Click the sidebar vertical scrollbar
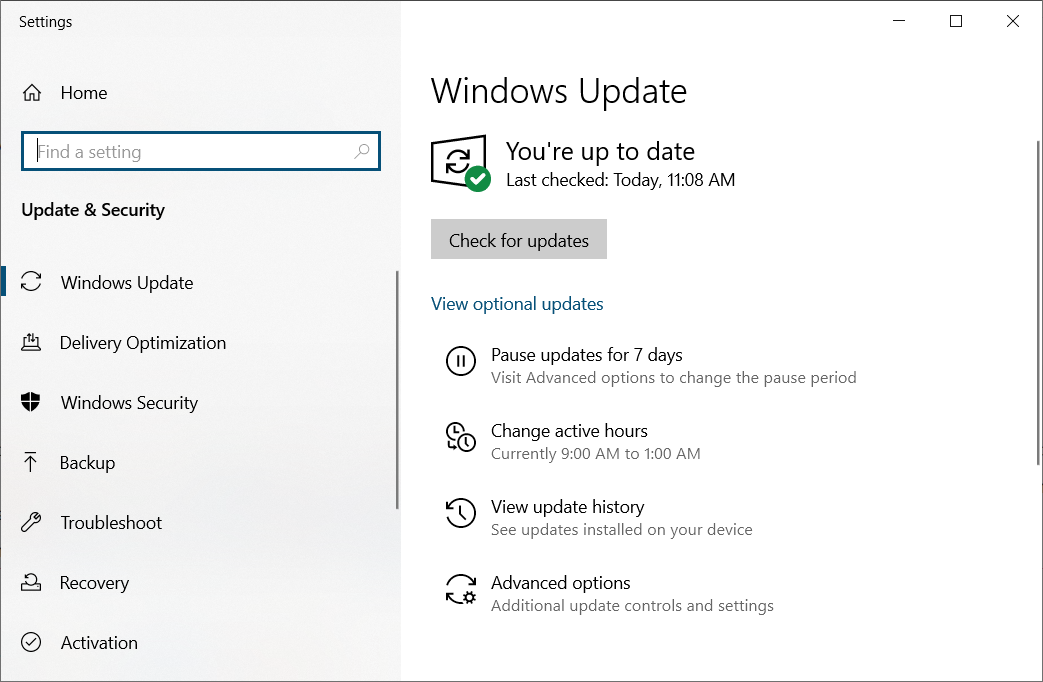Viewport: 1043px width, 682px height. pos(397,390)
